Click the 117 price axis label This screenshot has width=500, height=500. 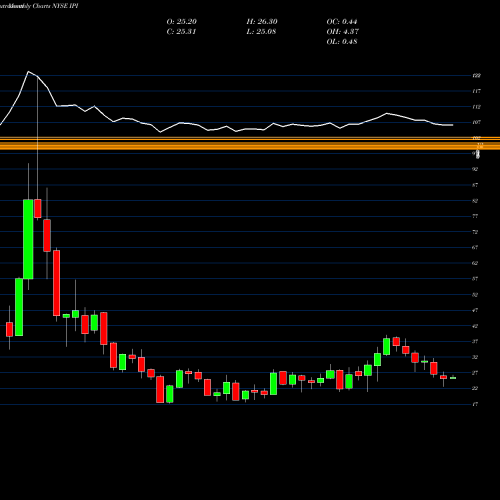click(x=476, y=91)
